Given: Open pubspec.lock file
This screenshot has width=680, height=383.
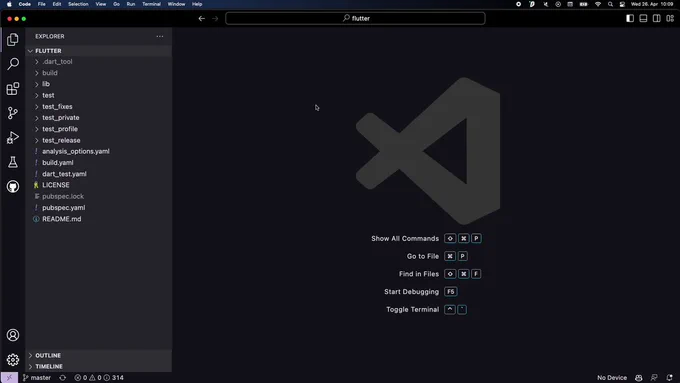Looking at the screenshot, I should coord(98,196).
